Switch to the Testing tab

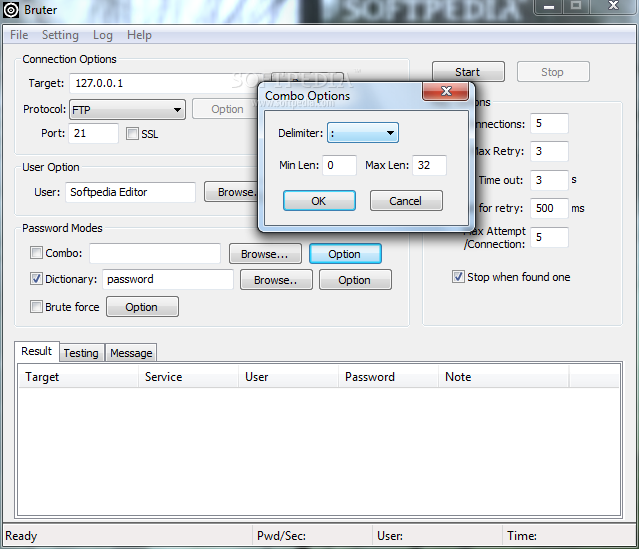tap(81, 353)
